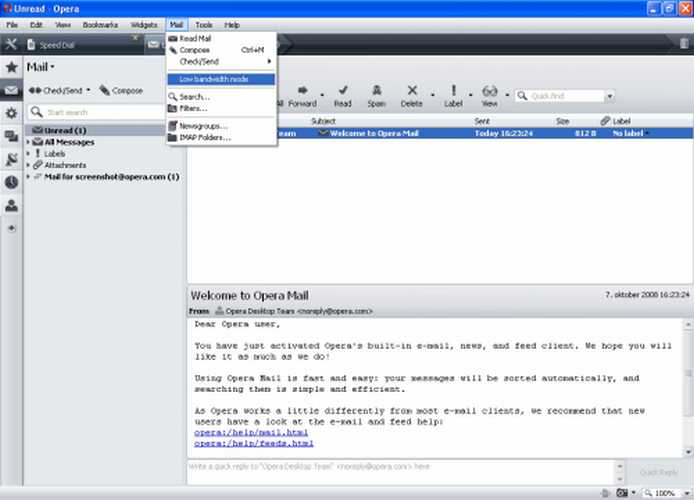Open the opera:/help/feeds.html link
The width and height of the screenshot is (694, 500).
click(254, 443)
